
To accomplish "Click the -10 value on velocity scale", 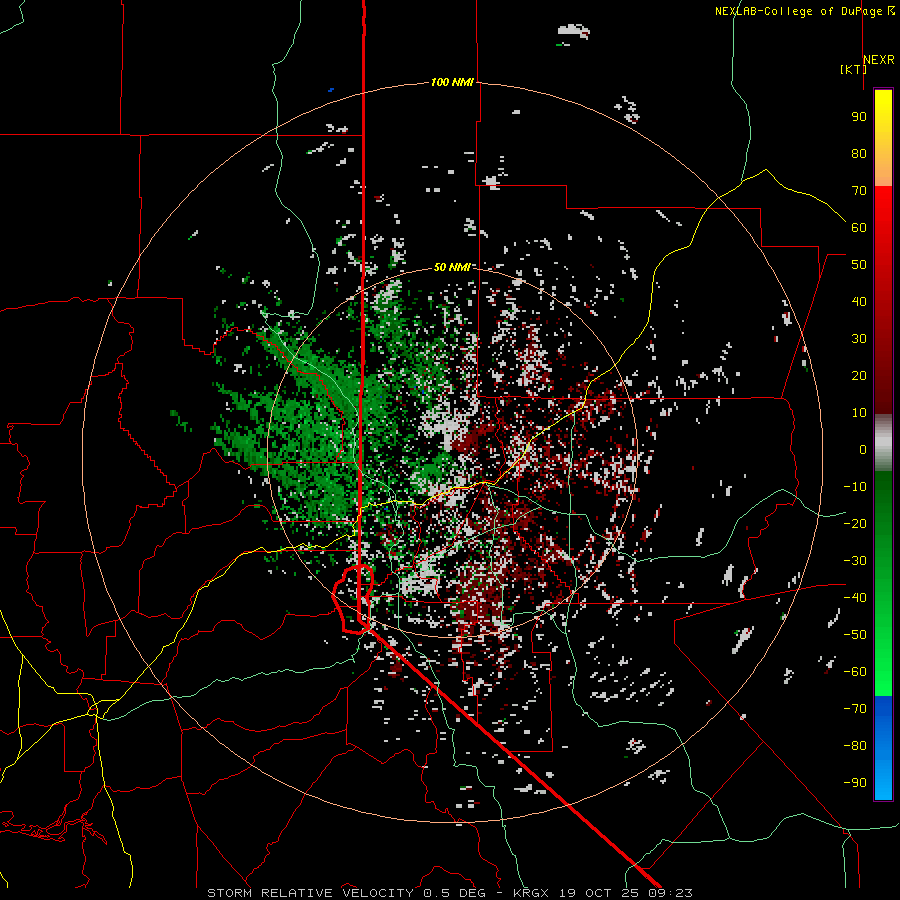I will coord(855,487).
